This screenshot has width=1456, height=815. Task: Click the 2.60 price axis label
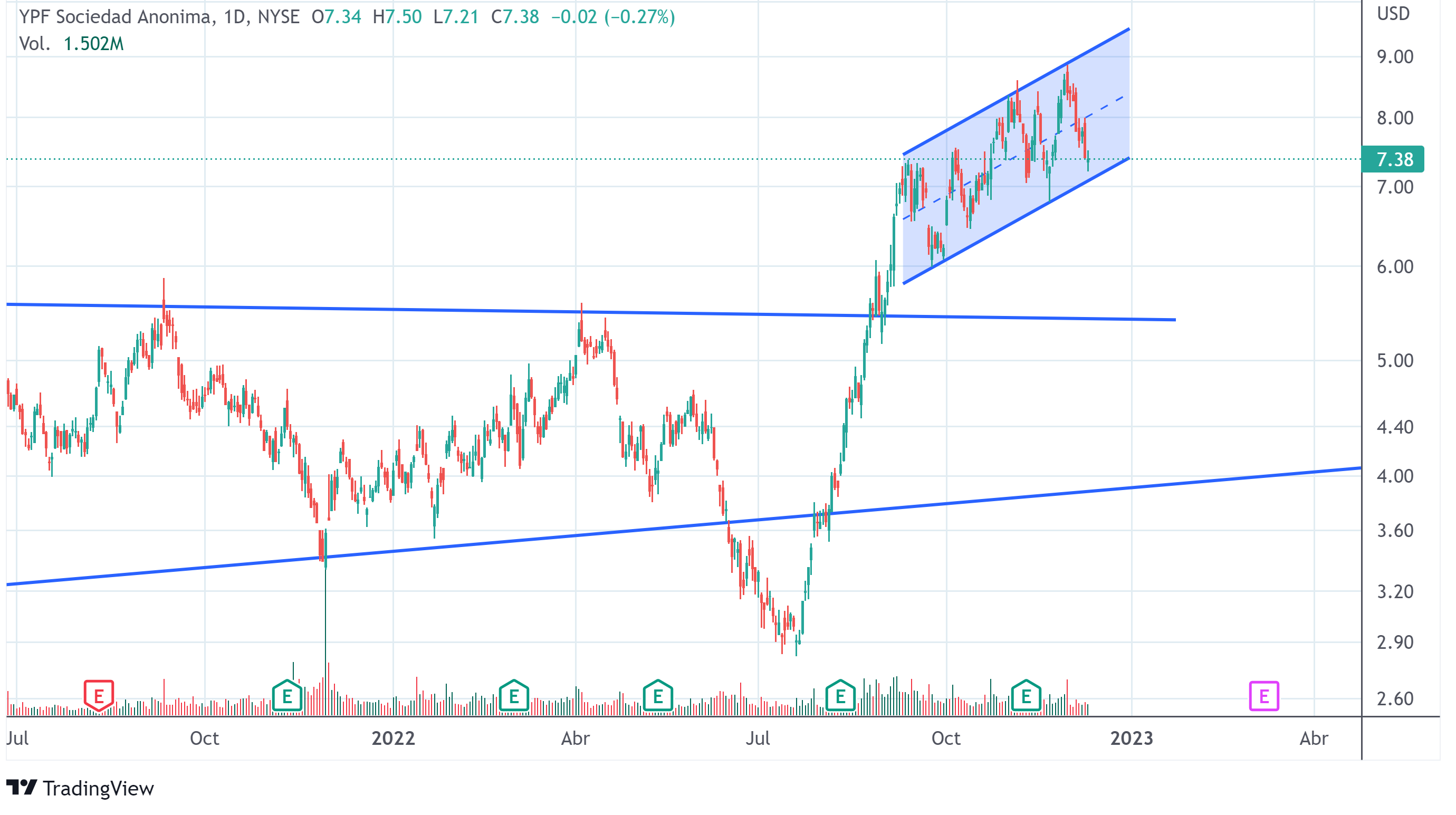(1395, 699)
